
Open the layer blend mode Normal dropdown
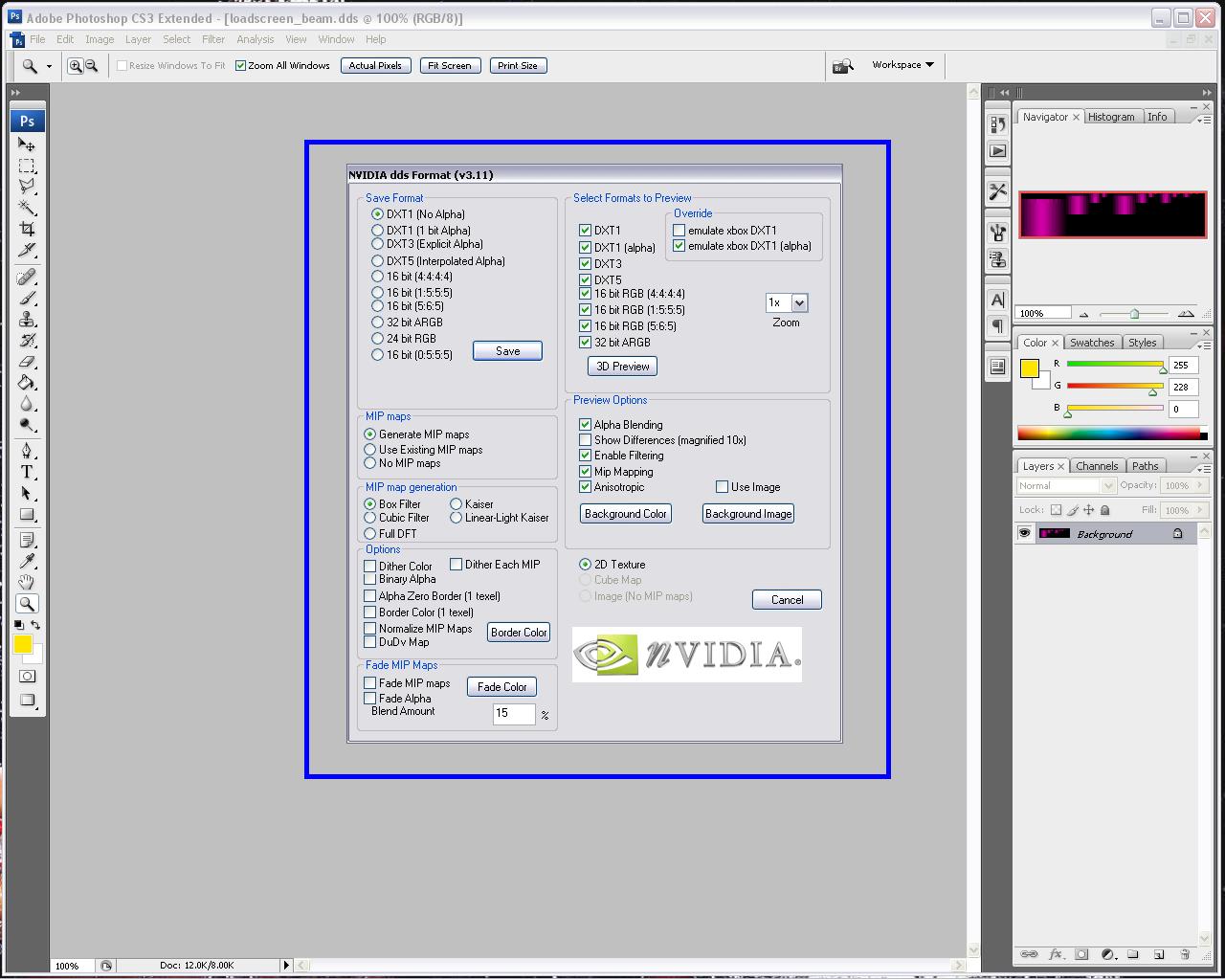[x=1065, y=485]
